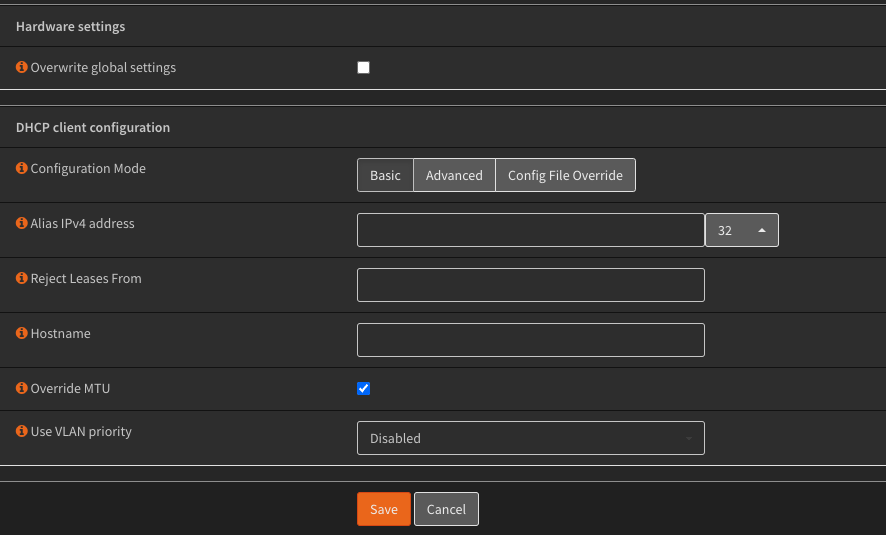Show help for Configuration Mode
Viewport: 886px width, 535px height.
[21, 168]
